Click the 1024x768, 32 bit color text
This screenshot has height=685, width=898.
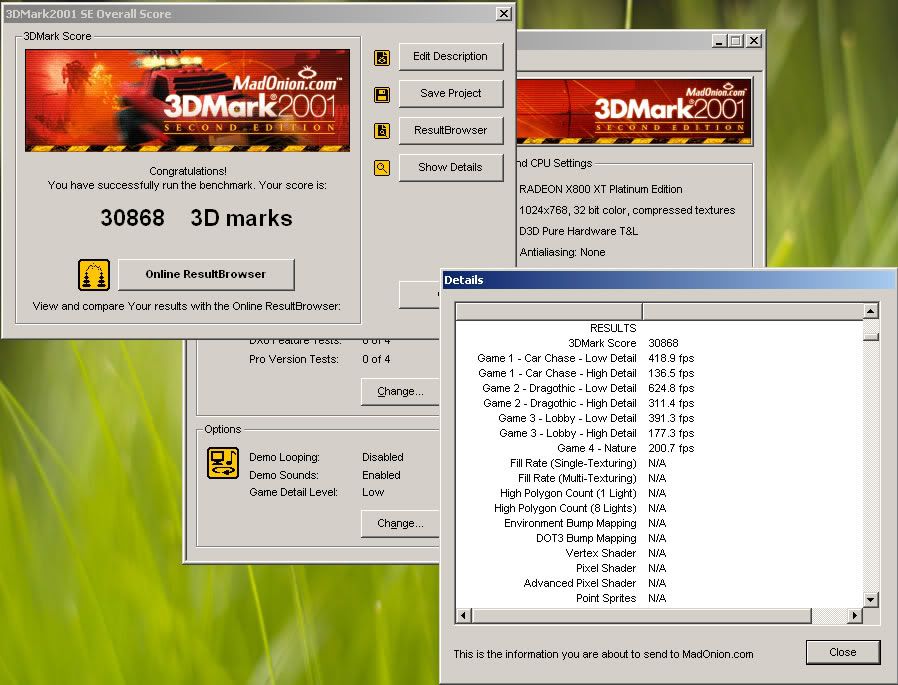627,210
